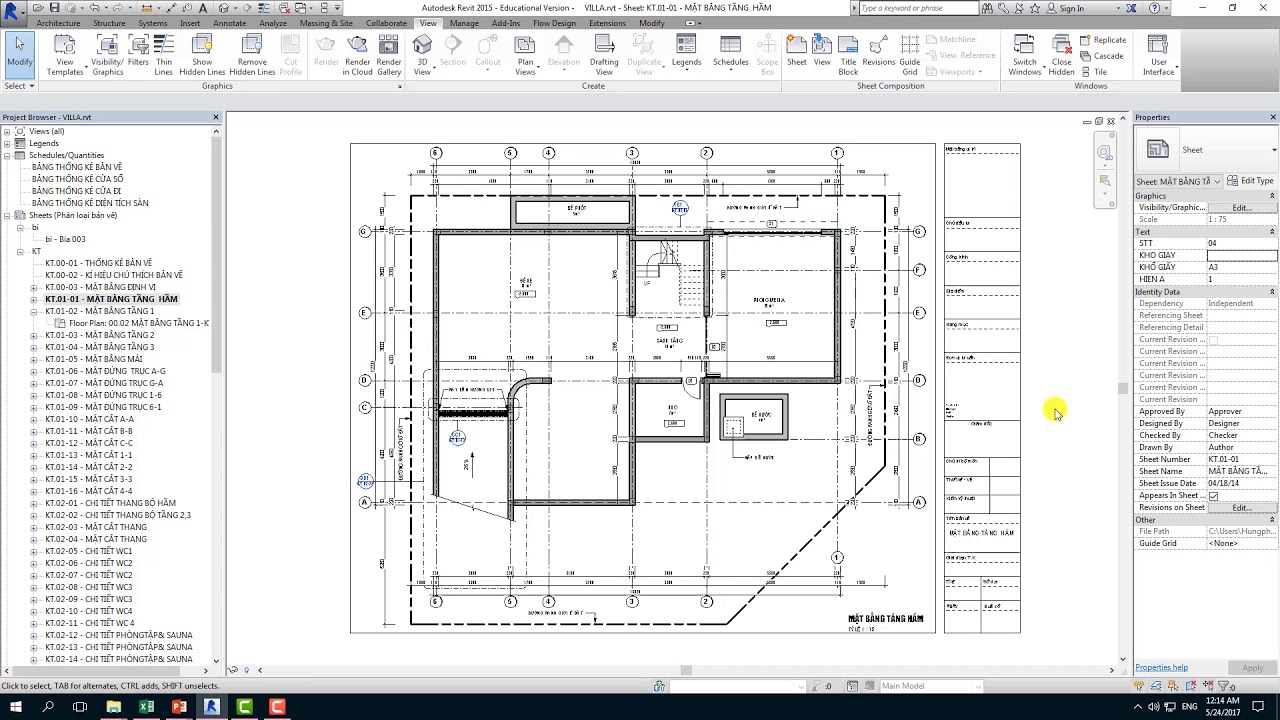Select sheet KT.02-01 - CHI TIẾT THANG BỘ HẦM
Image resolution: width=1280 pixels, height=720 pixels.
coord(110,503)
